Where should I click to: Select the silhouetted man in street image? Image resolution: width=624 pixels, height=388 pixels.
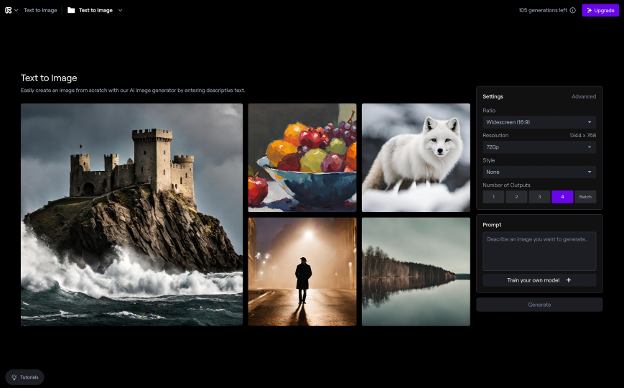click(x=302, y=271)
